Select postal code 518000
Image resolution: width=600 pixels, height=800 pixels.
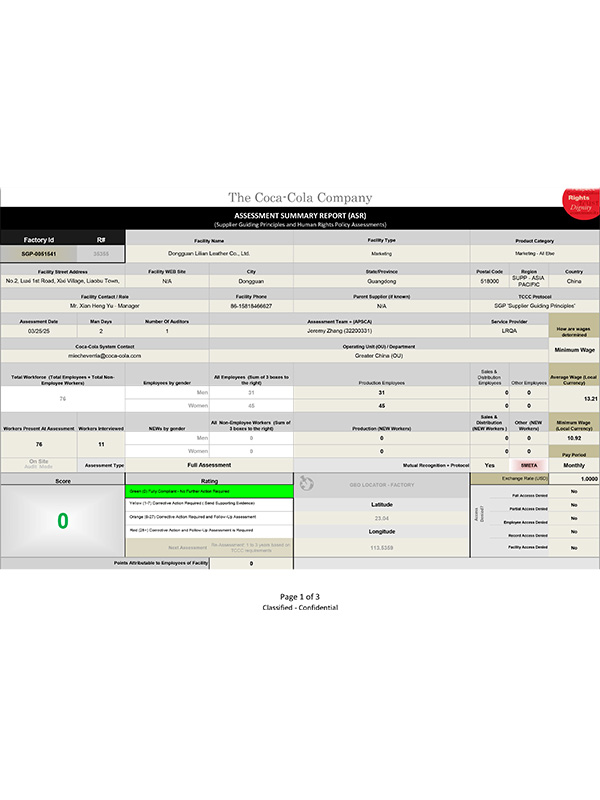pos(489,281)
